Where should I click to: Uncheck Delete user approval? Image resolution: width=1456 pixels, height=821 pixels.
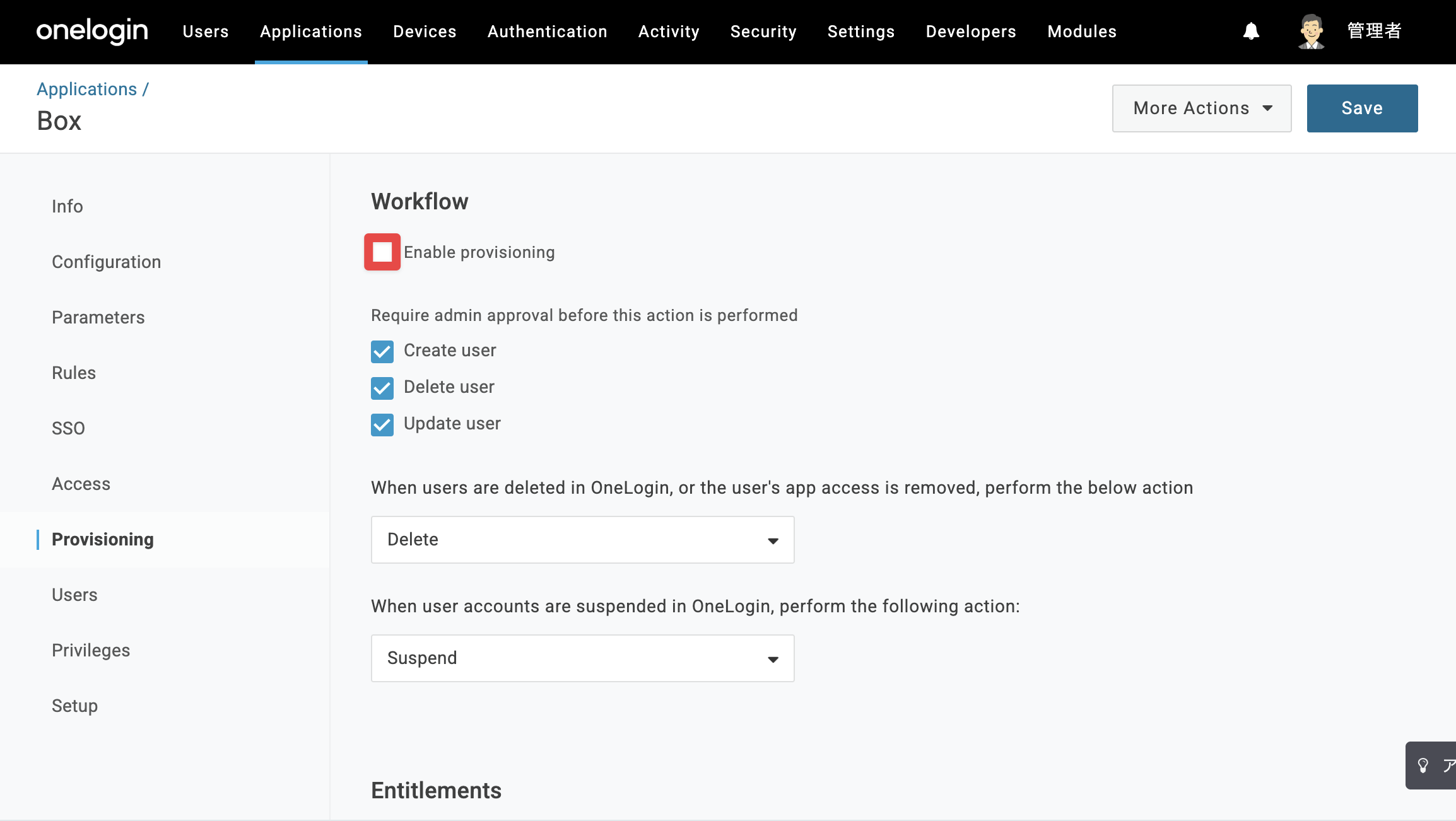click(x=382, y=388)
